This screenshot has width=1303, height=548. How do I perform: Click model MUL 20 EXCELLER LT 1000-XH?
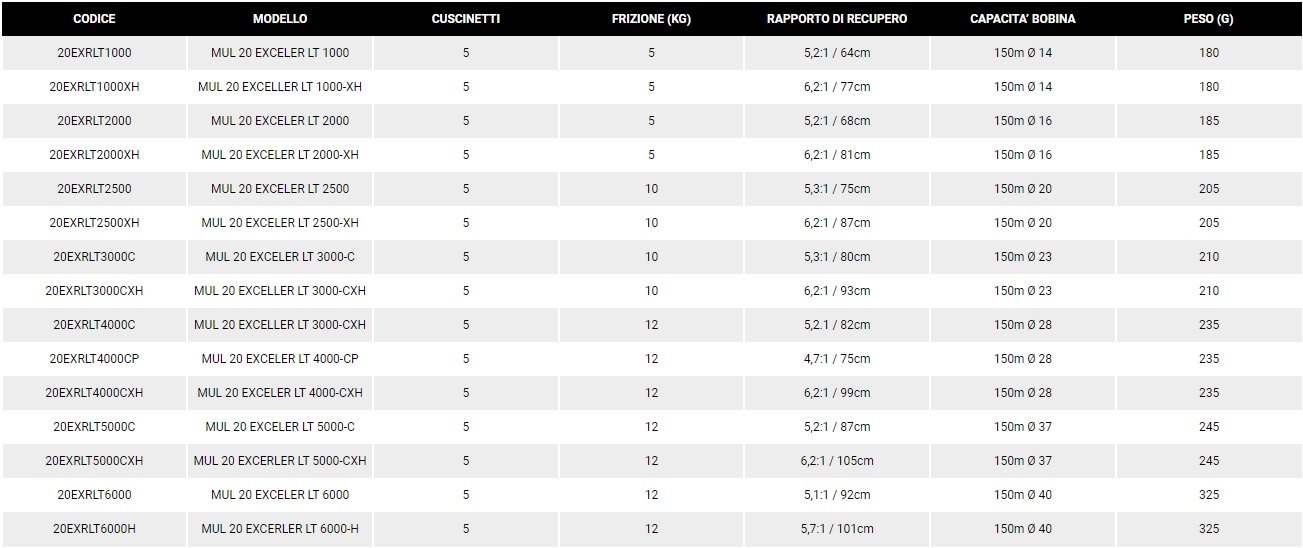click(280, 87)
